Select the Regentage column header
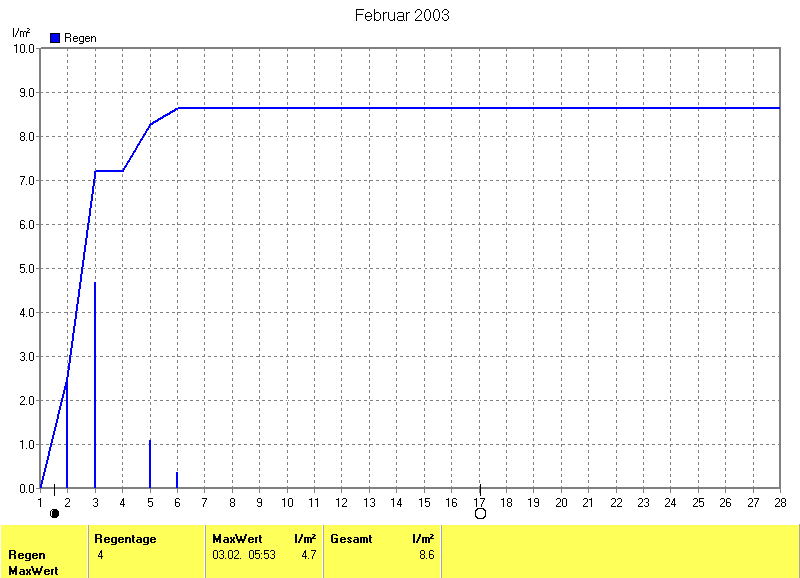The height and width of the screenshot is (578, 800). coord(125,539)
